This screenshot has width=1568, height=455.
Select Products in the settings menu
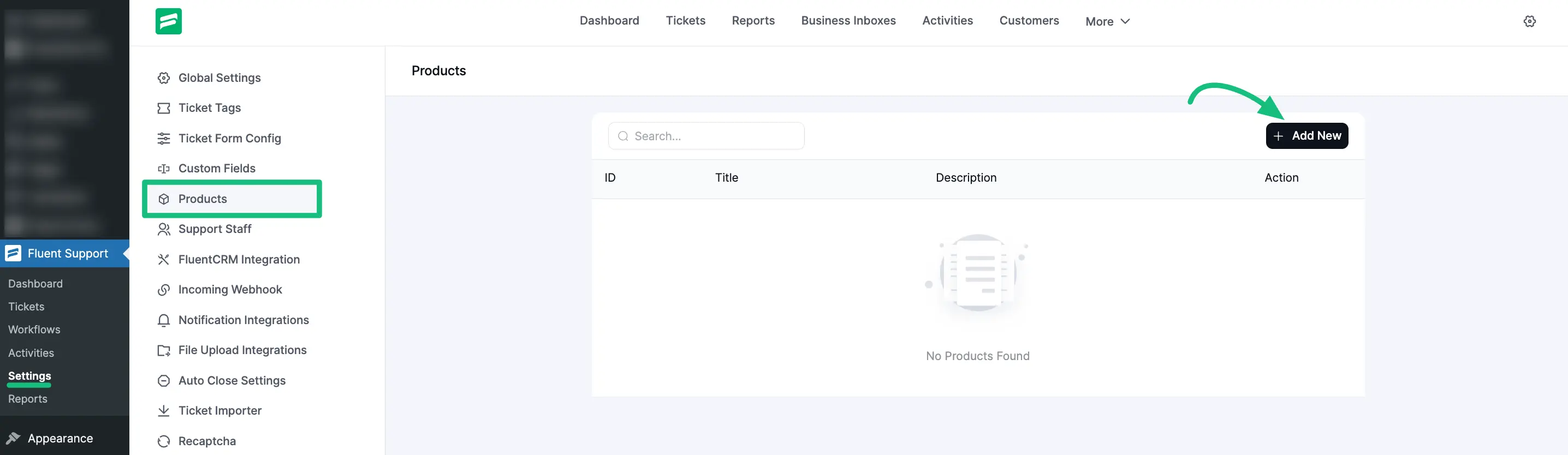pos(232,199)
